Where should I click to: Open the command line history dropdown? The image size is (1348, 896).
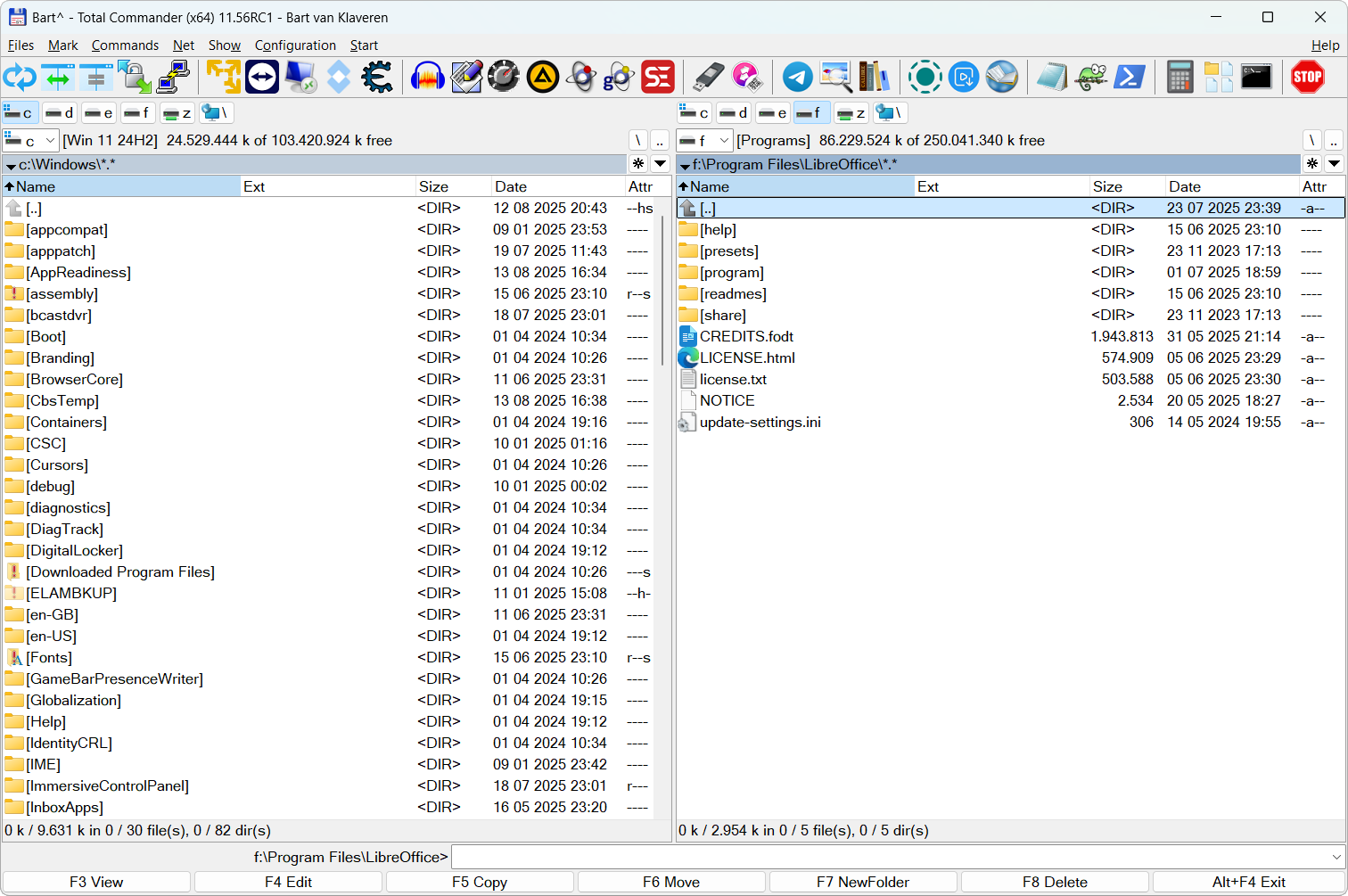pyautogui.click(x=1336, y=858)
